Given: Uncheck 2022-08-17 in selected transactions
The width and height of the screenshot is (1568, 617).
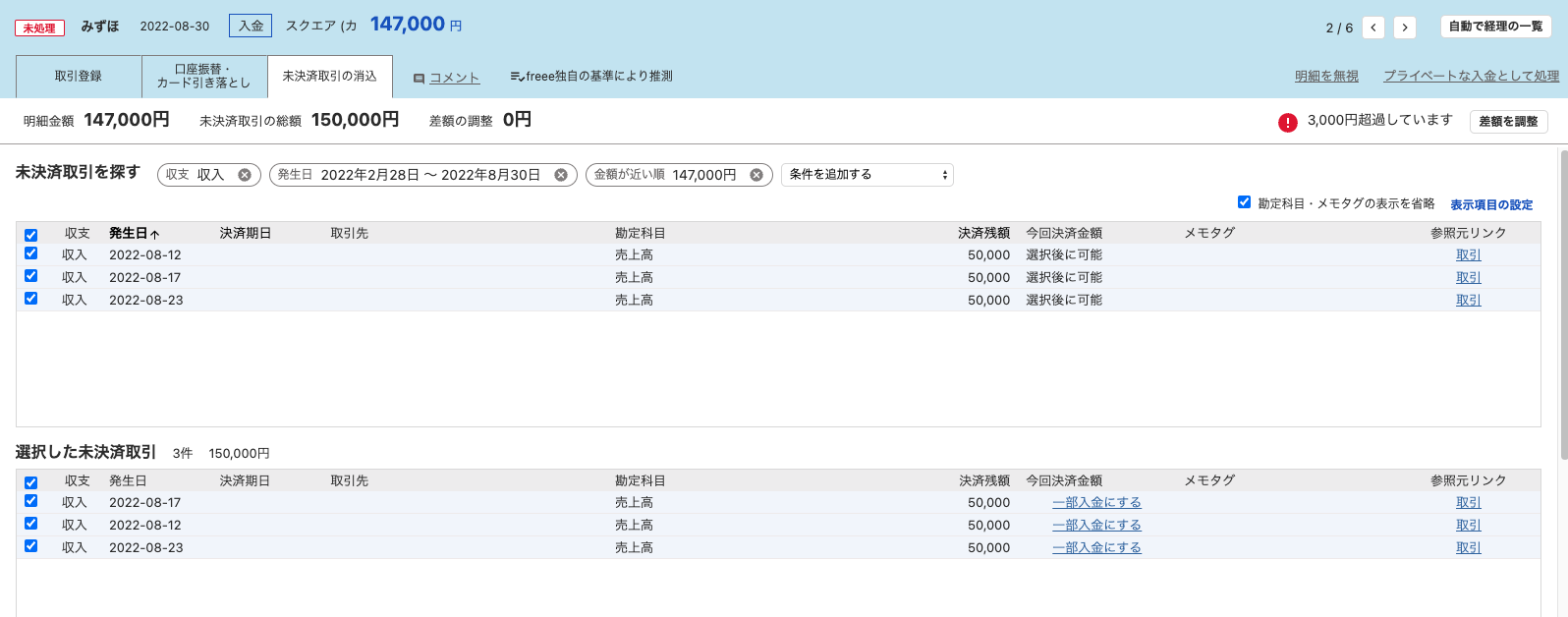Looking at the screenshot, I should [x=31, y=501].
